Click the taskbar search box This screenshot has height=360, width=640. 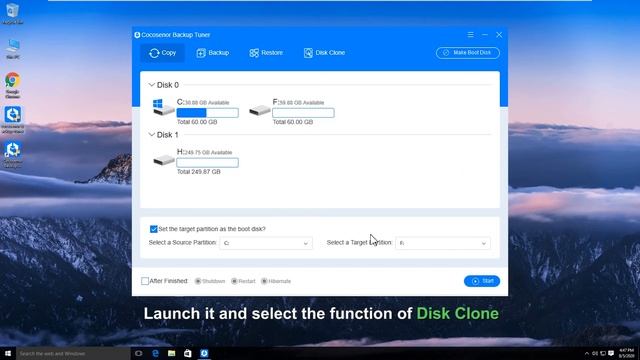(x=73, y=353)
